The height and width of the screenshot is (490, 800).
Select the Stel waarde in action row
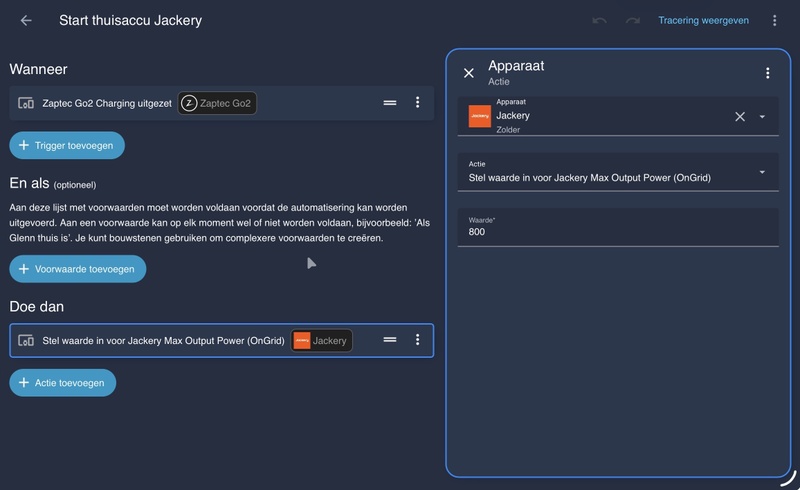click(x=221, y=340)
